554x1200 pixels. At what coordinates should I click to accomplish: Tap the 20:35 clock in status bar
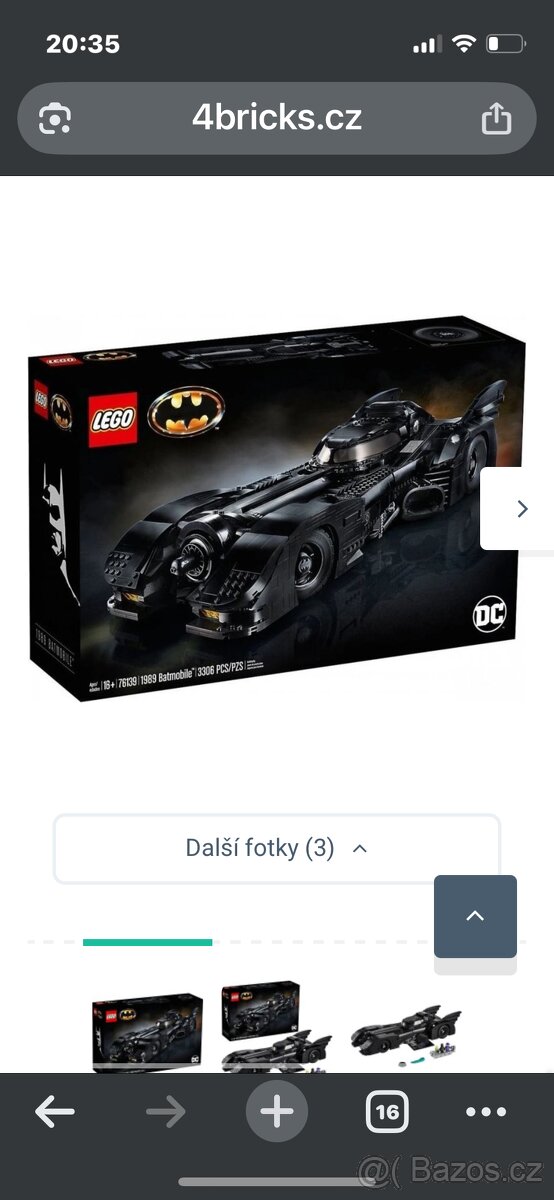pyautogui.click(x=83, y=44)
